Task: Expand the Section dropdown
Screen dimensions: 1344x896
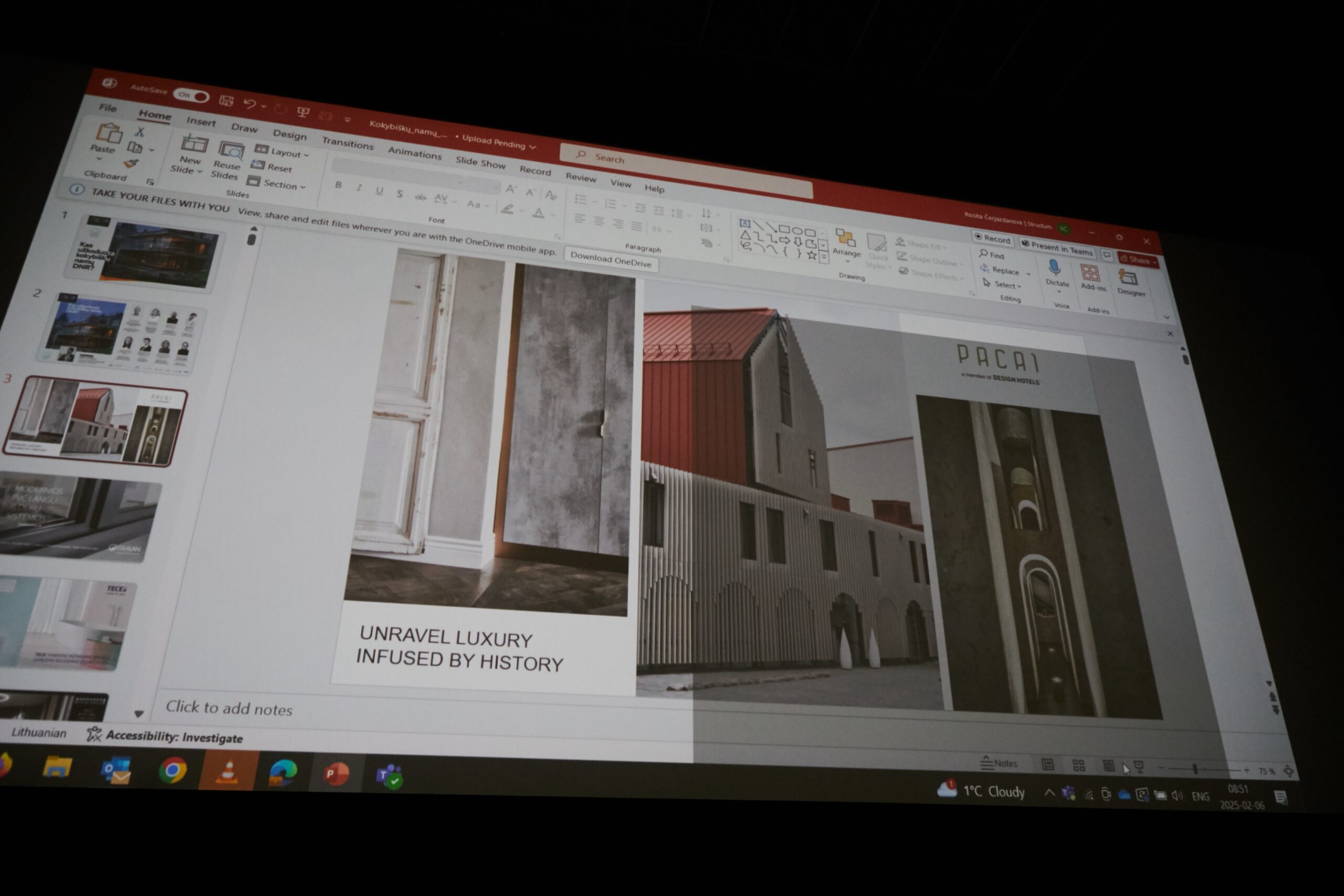Action: tap(277, 183)
